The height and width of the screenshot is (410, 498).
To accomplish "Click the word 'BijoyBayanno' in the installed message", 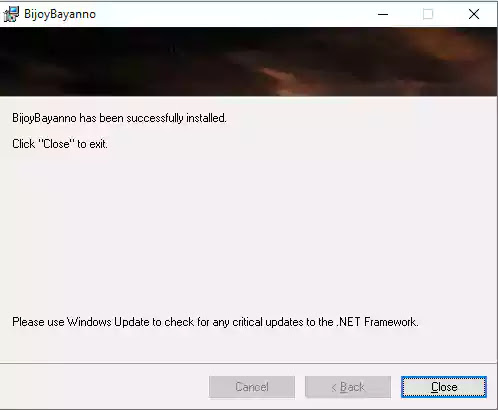I will [x=44, y=118].
